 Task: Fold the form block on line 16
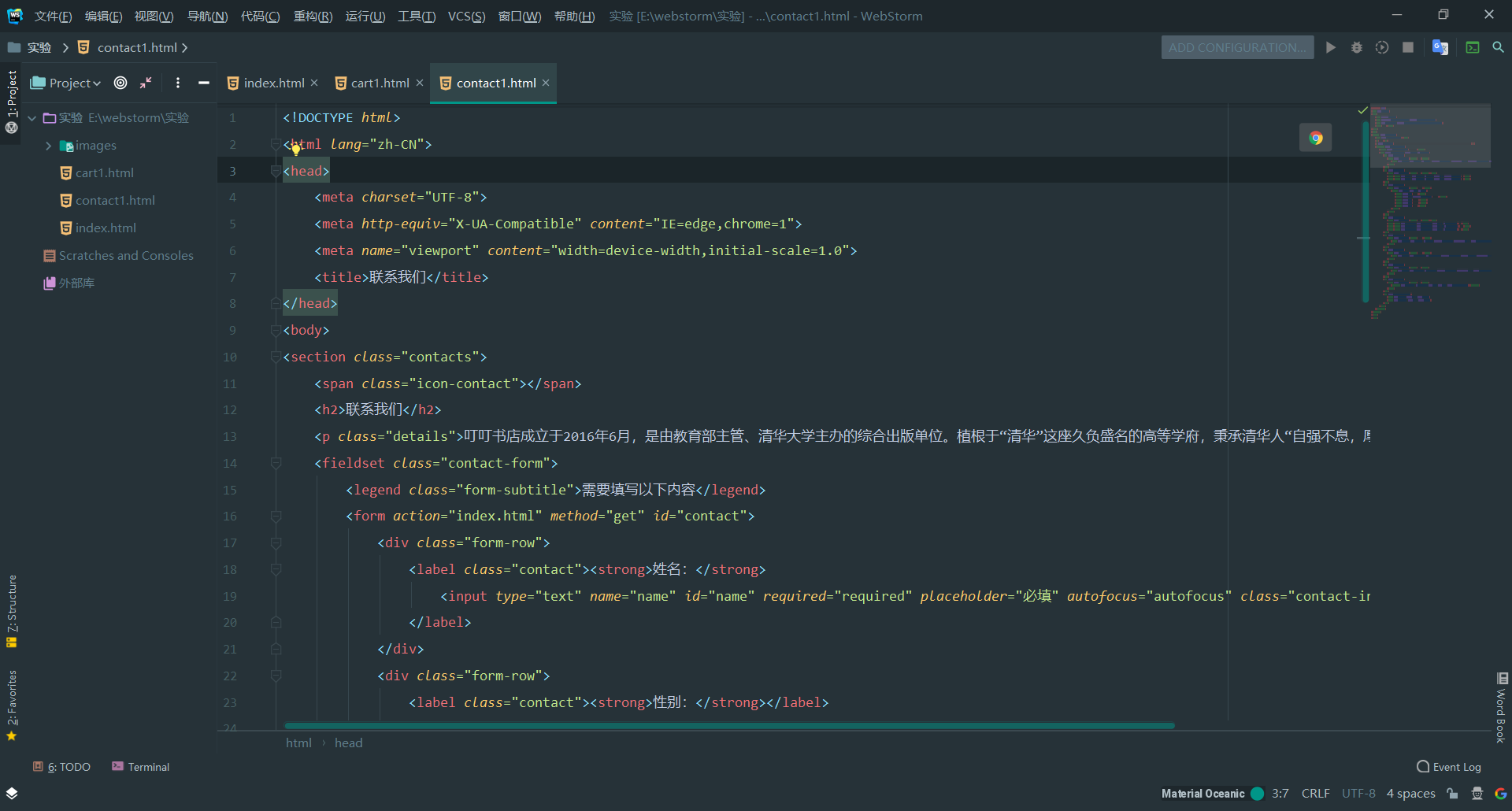276,517
